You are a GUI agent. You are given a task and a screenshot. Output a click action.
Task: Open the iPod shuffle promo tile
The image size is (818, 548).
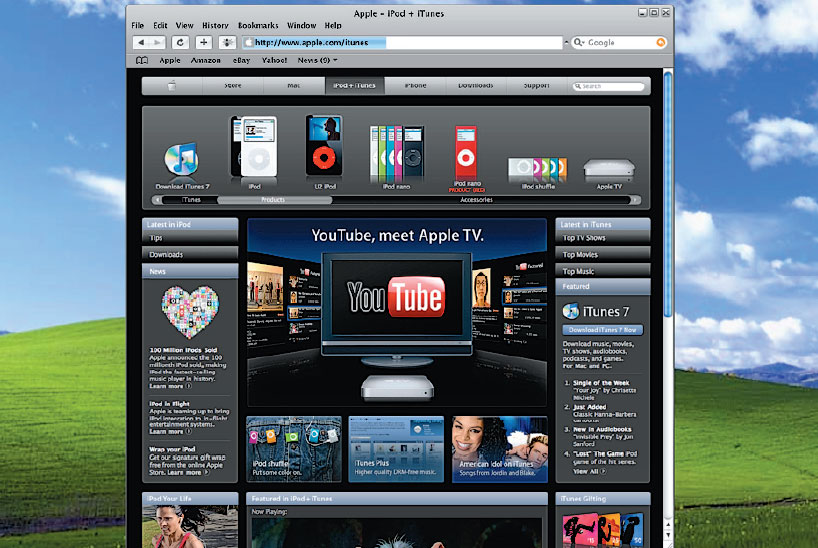click(294, 449)
